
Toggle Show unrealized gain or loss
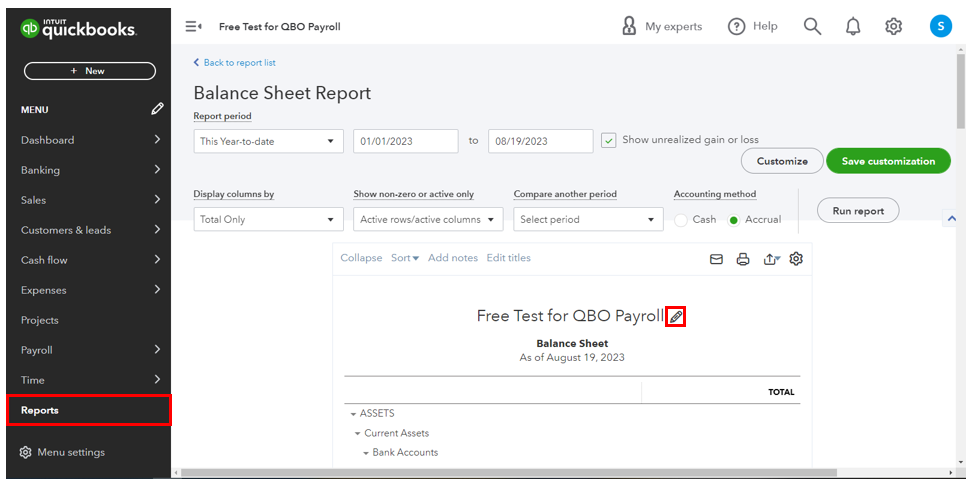[609, 141]
